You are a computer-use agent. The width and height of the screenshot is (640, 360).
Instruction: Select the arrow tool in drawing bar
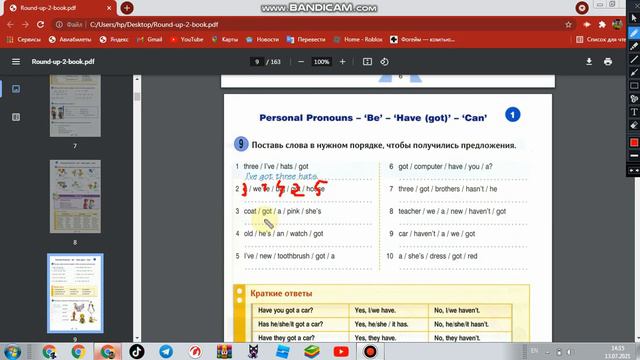tap(633, 73)
